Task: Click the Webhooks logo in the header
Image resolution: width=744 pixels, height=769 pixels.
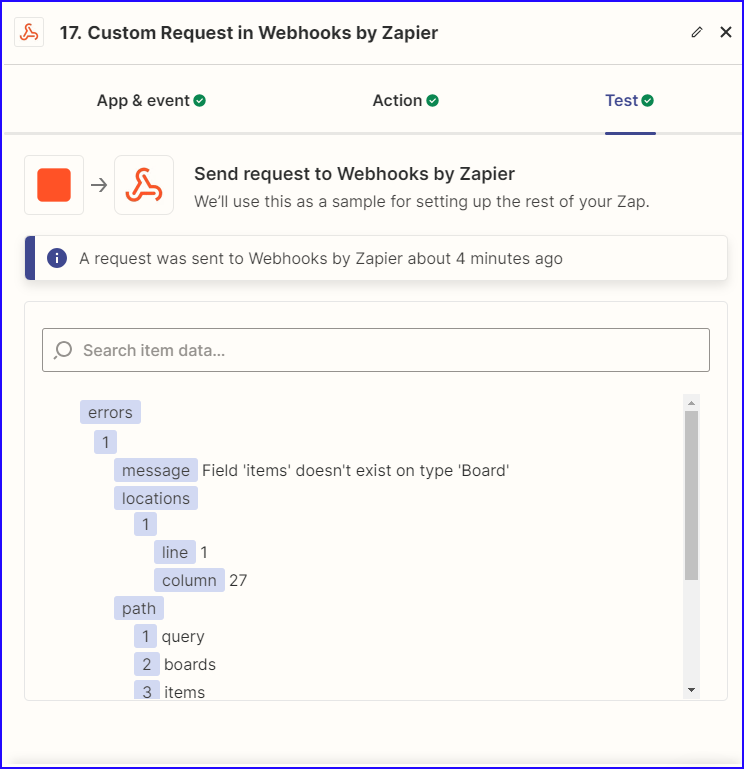Action: 29,32
